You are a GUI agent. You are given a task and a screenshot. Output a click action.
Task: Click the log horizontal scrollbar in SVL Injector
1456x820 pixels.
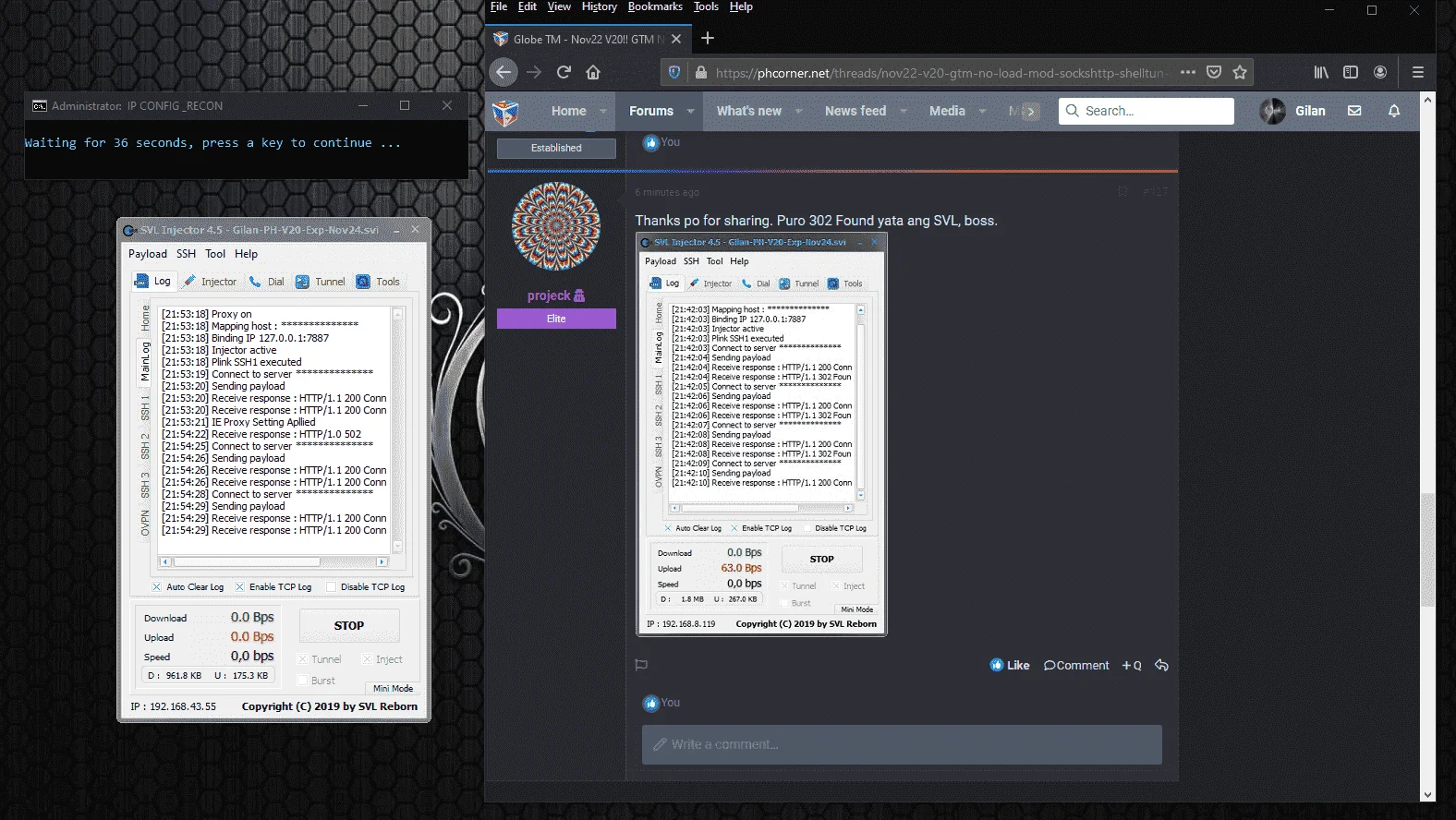[273, 561]
